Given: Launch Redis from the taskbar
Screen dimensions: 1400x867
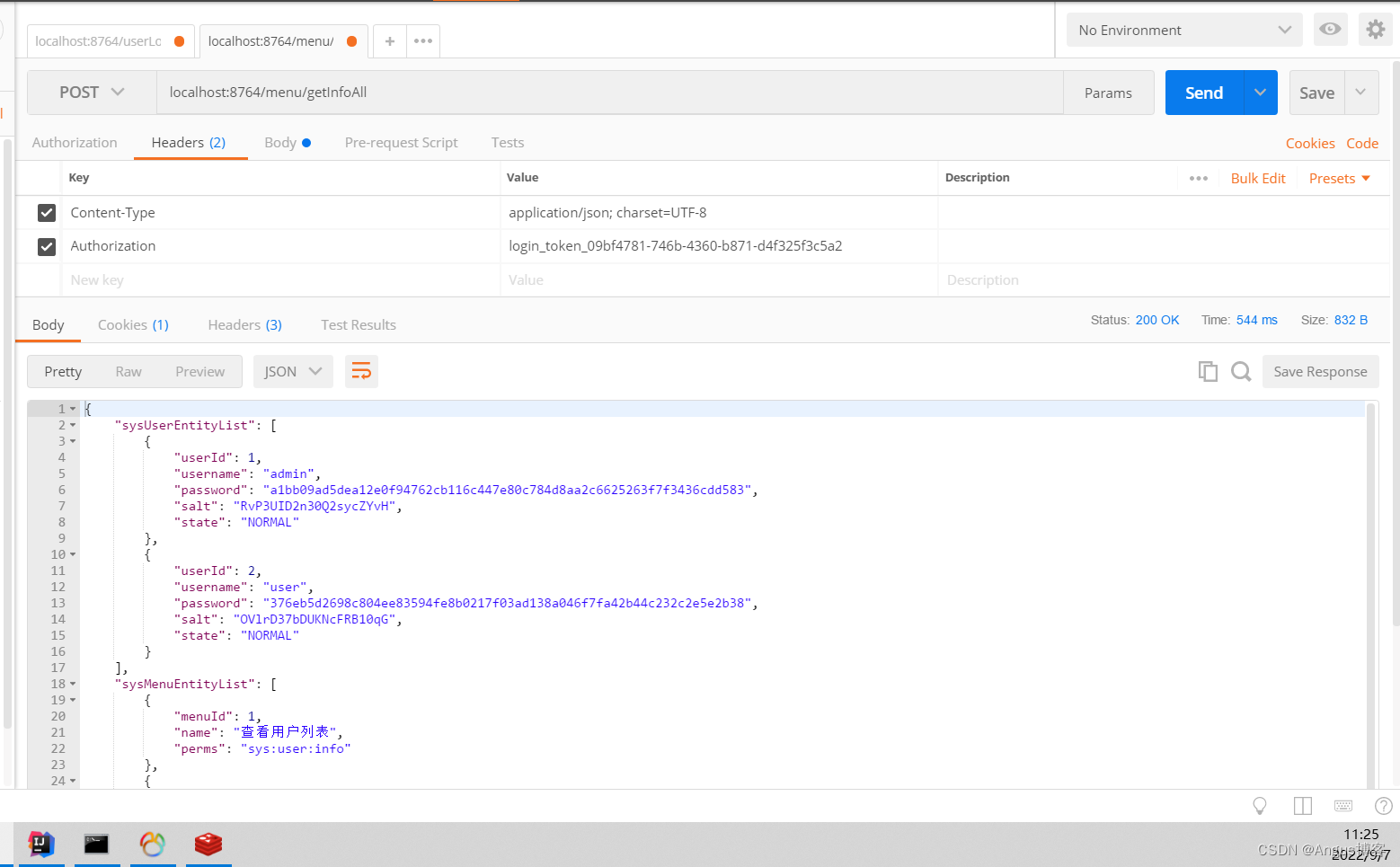Looking at the screenshot, I should pos(208,845).
